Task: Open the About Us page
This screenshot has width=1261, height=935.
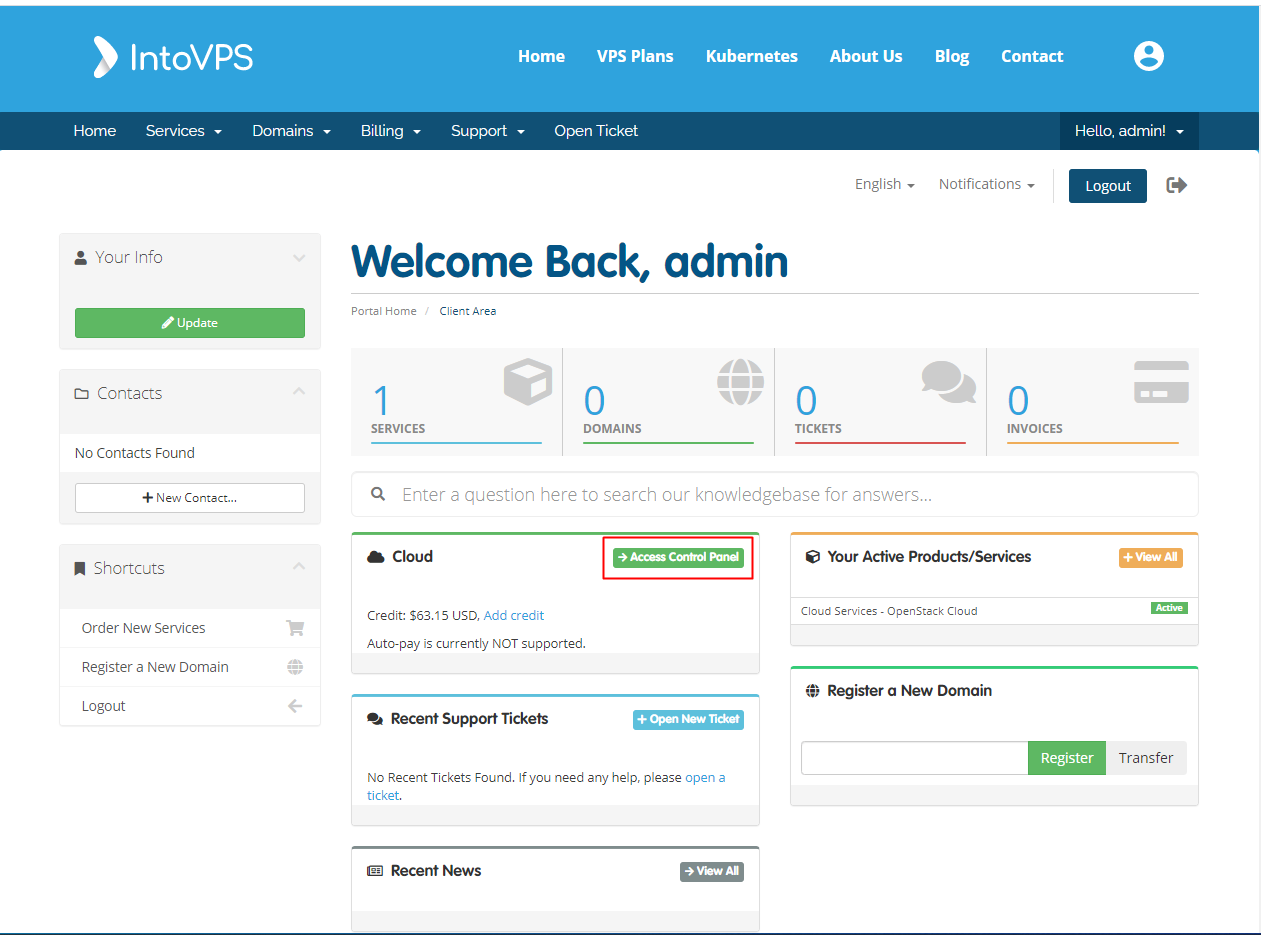Action: (x=866, y=56)
